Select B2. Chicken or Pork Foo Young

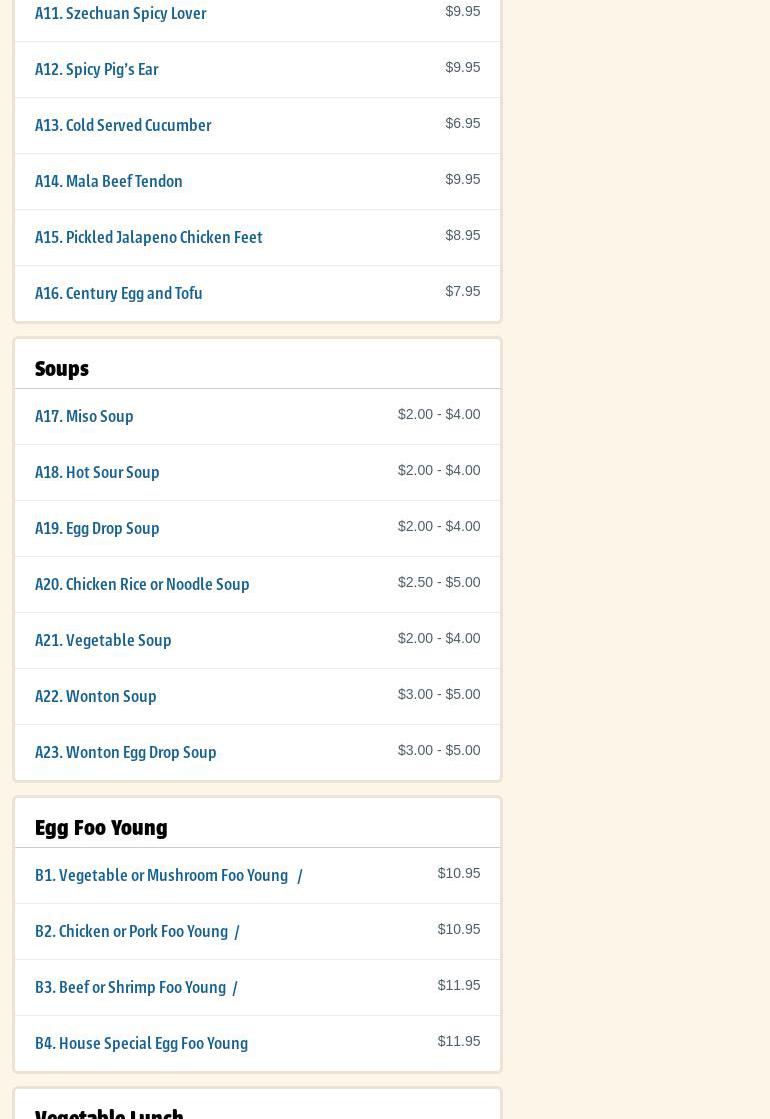(x=132, y=932)
